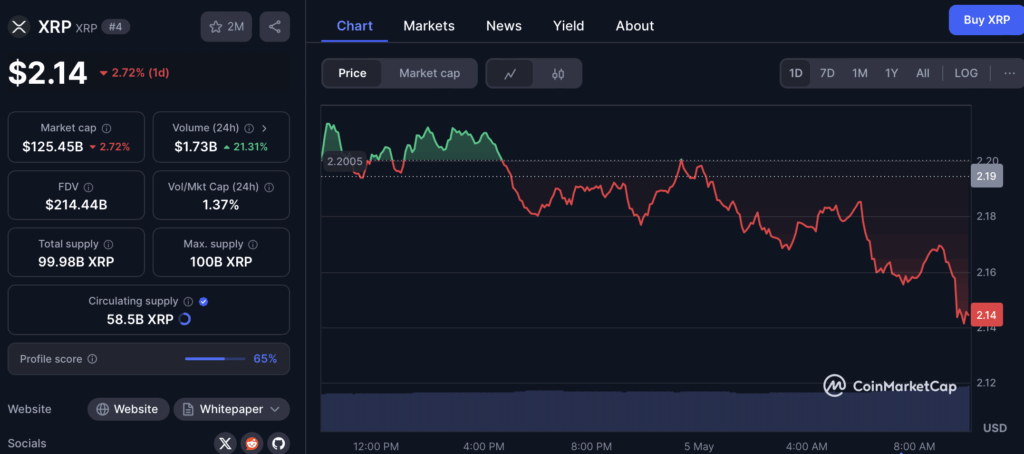Click the 65% profile score value

coord(265,359)
